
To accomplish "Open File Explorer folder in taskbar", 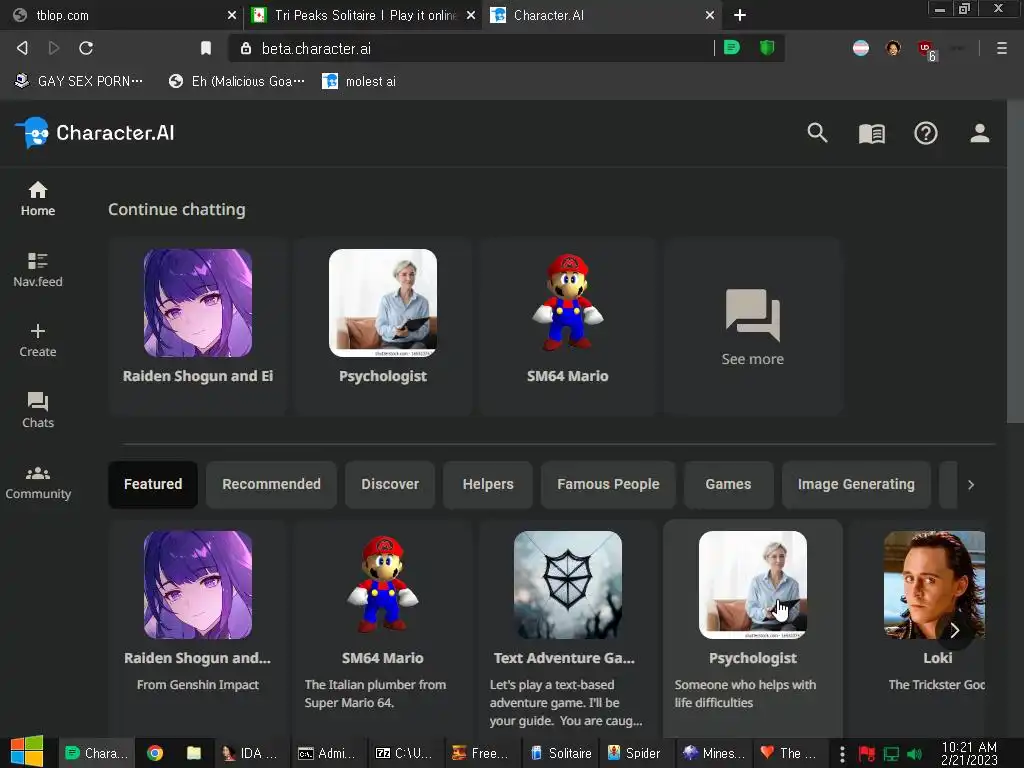I will pyautogui.click(x=194, y=753).
